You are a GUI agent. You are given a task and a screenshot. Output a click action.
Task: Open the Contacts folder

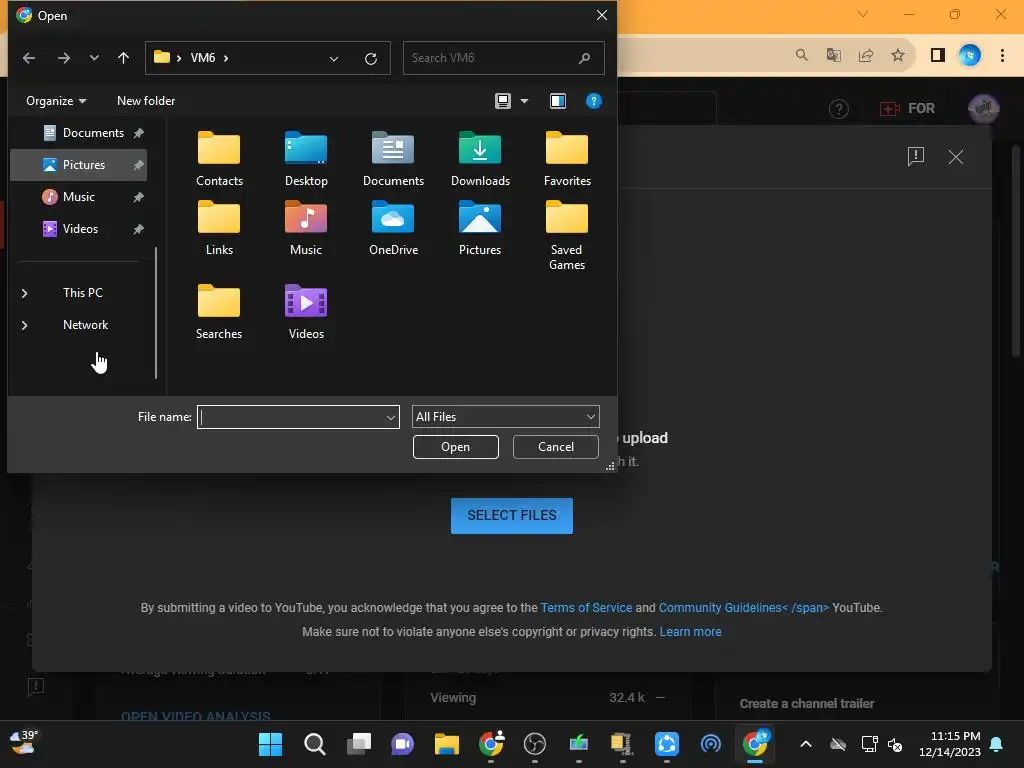(219, 159)
